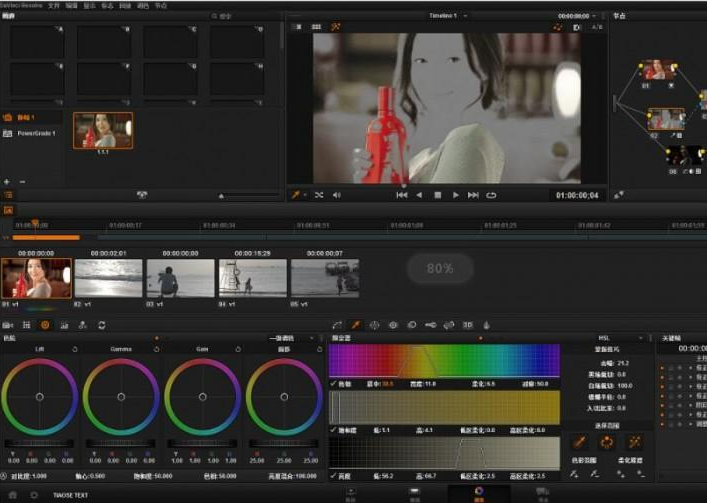Toggle the hue (色相) qualifier checkbox
Screen dimensions: 707x503
[333, 383]
